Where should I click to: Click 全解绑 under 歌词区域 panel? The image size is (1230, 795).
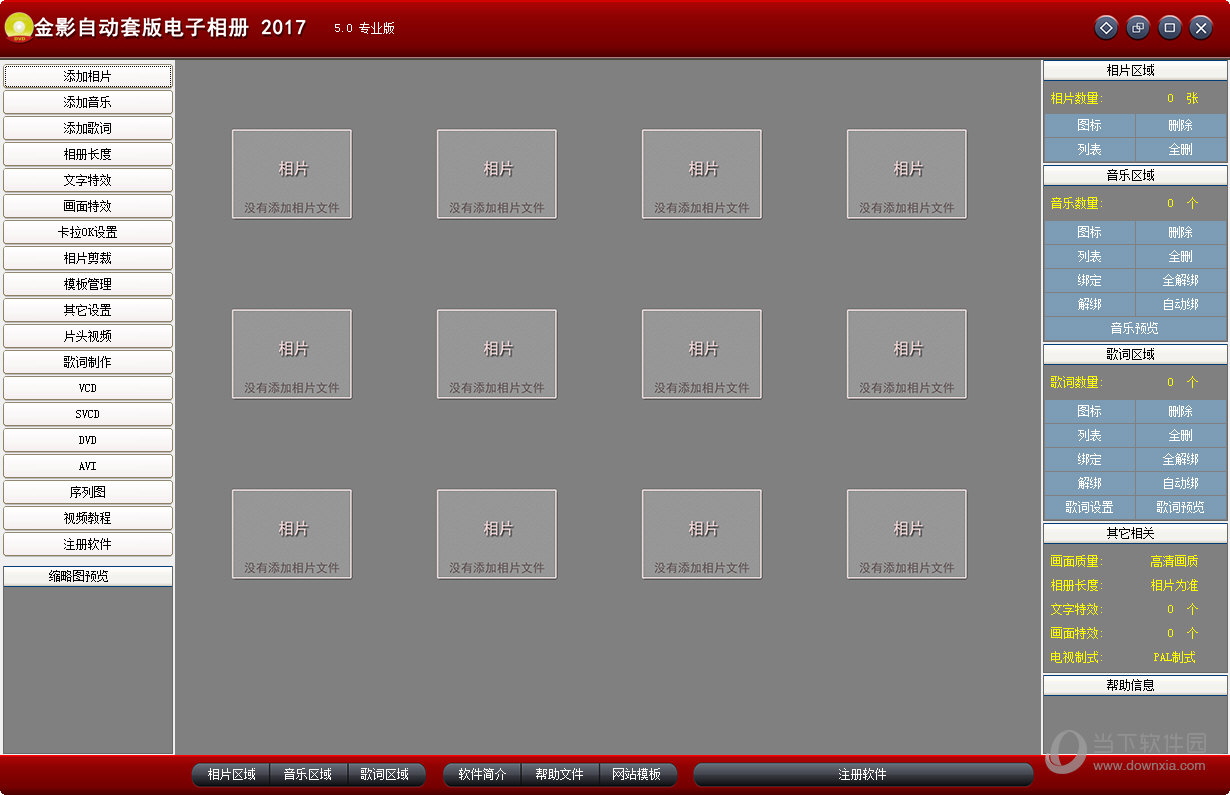1181,459
